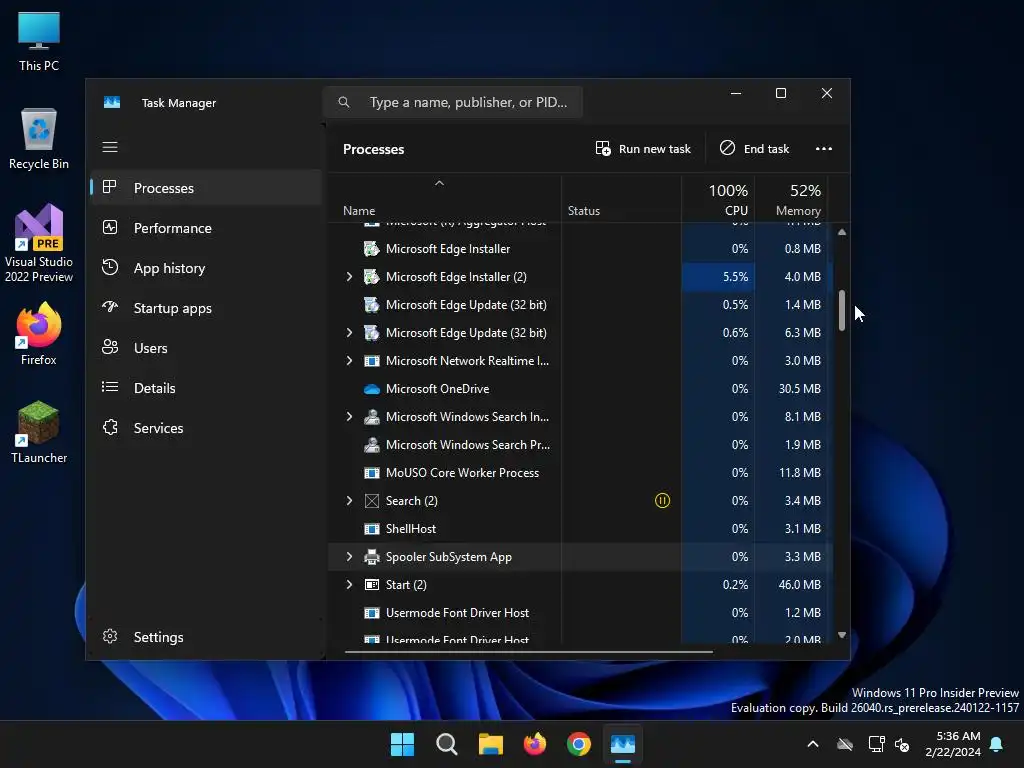Click the Microsoft Edge Update 1.4 MB icon
The image size is (1024, 768).
coord(372,305)
